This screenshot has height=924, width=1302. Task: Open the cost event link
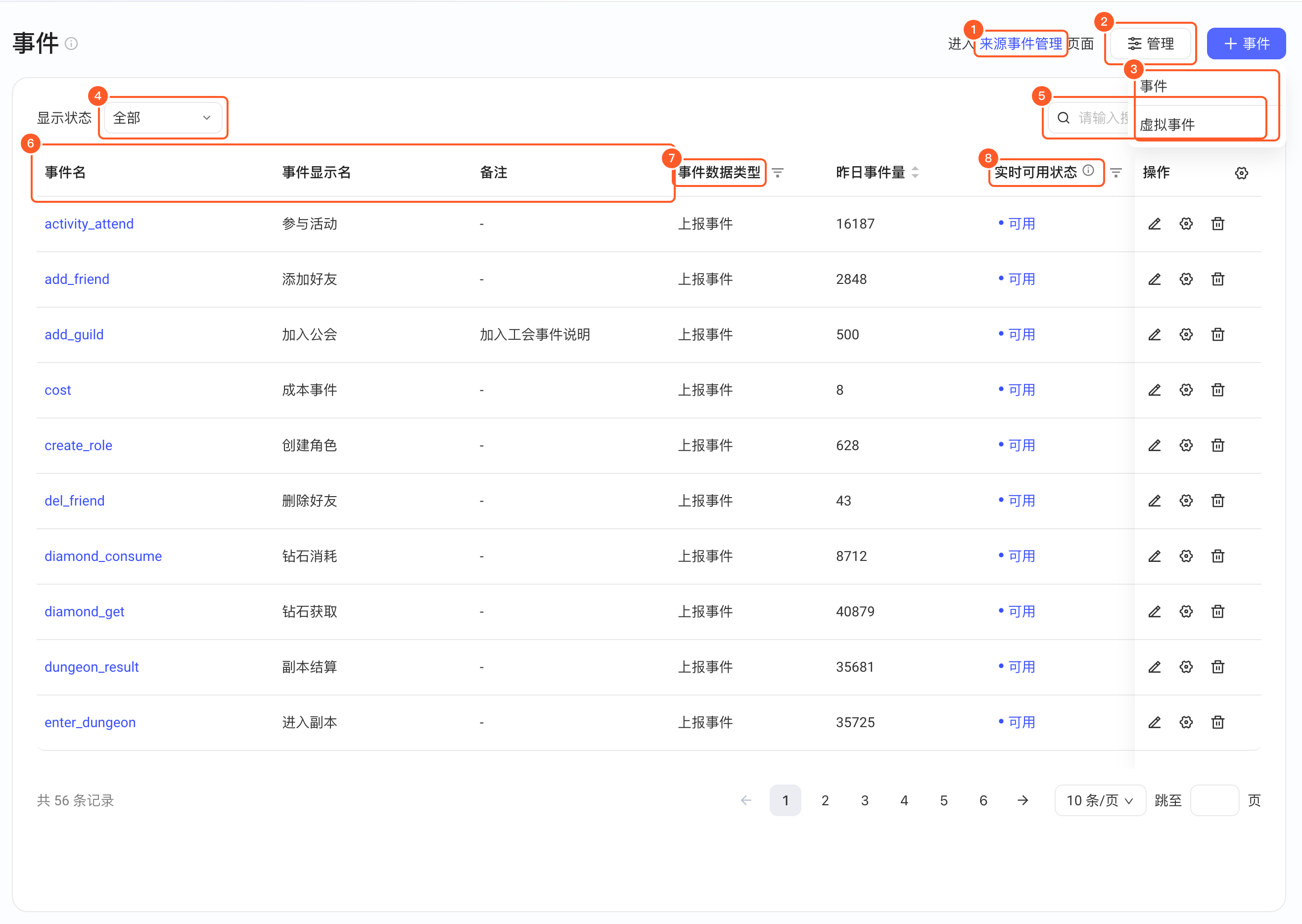[58, 390]
